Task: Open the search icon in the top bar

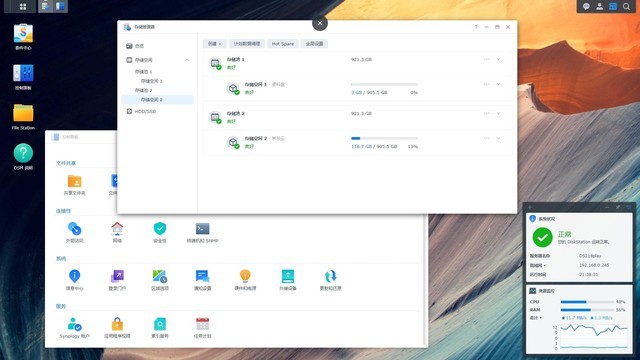Action: pos(626,6)
